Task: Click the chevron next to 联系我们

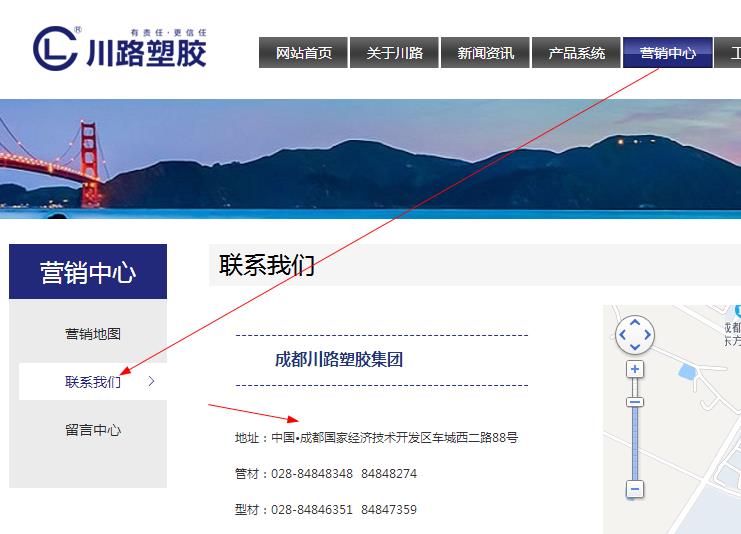Action: 151,381
